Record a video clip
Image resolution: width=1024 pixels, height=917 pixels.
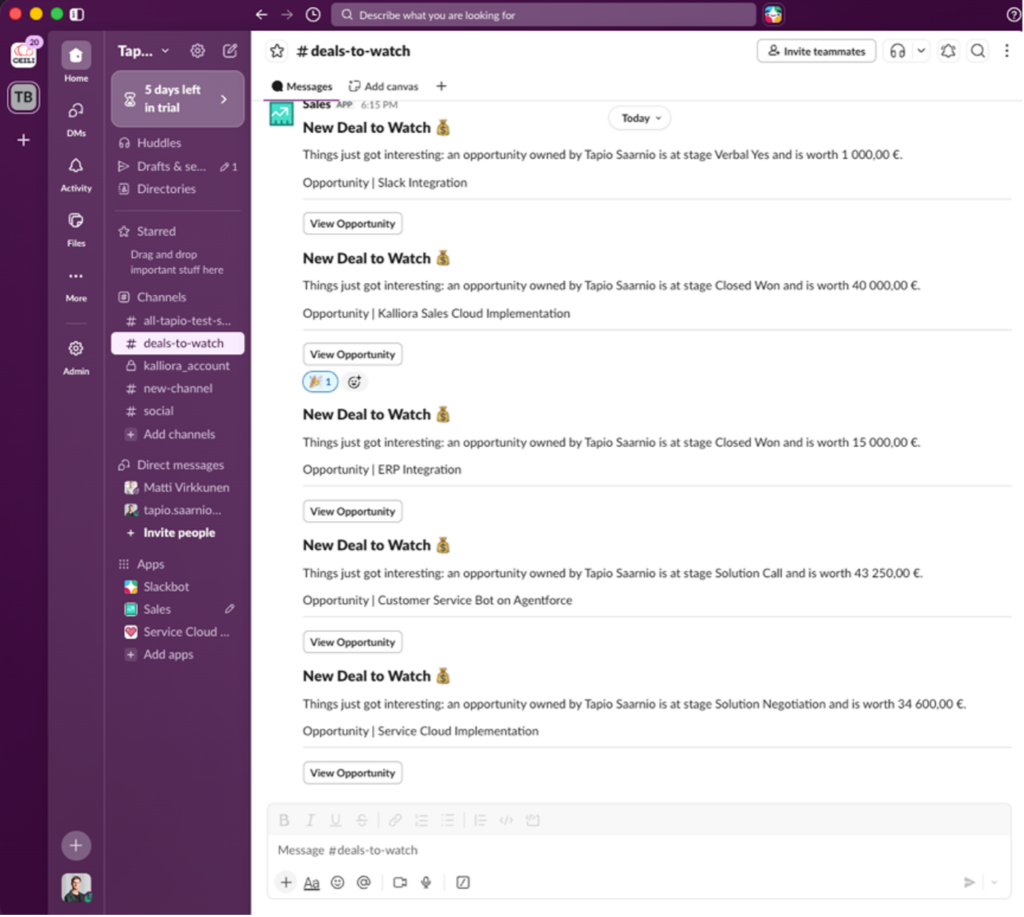[x=400, y=883]
